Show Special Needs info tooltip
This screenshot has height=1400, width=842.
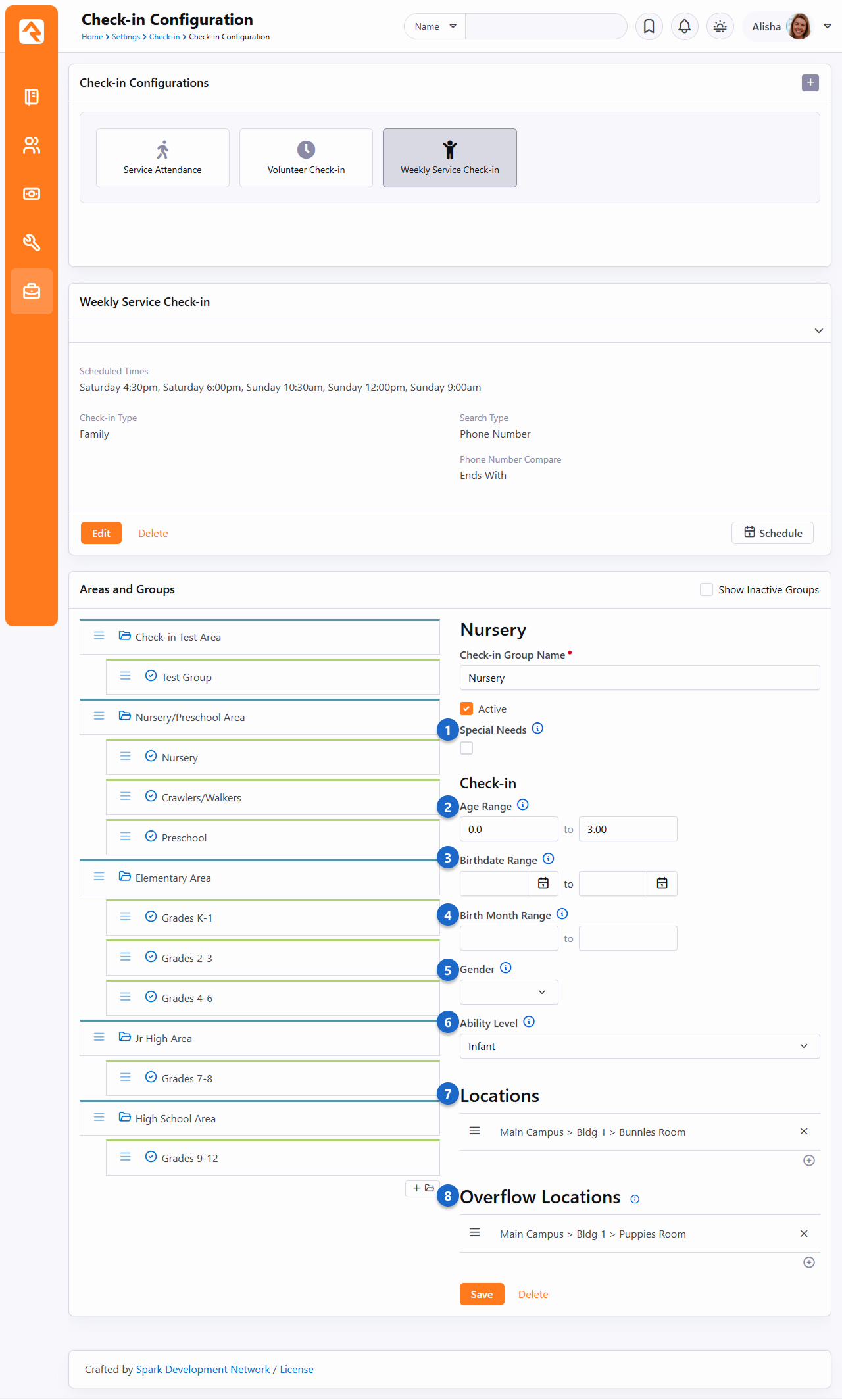coord(537,728)
